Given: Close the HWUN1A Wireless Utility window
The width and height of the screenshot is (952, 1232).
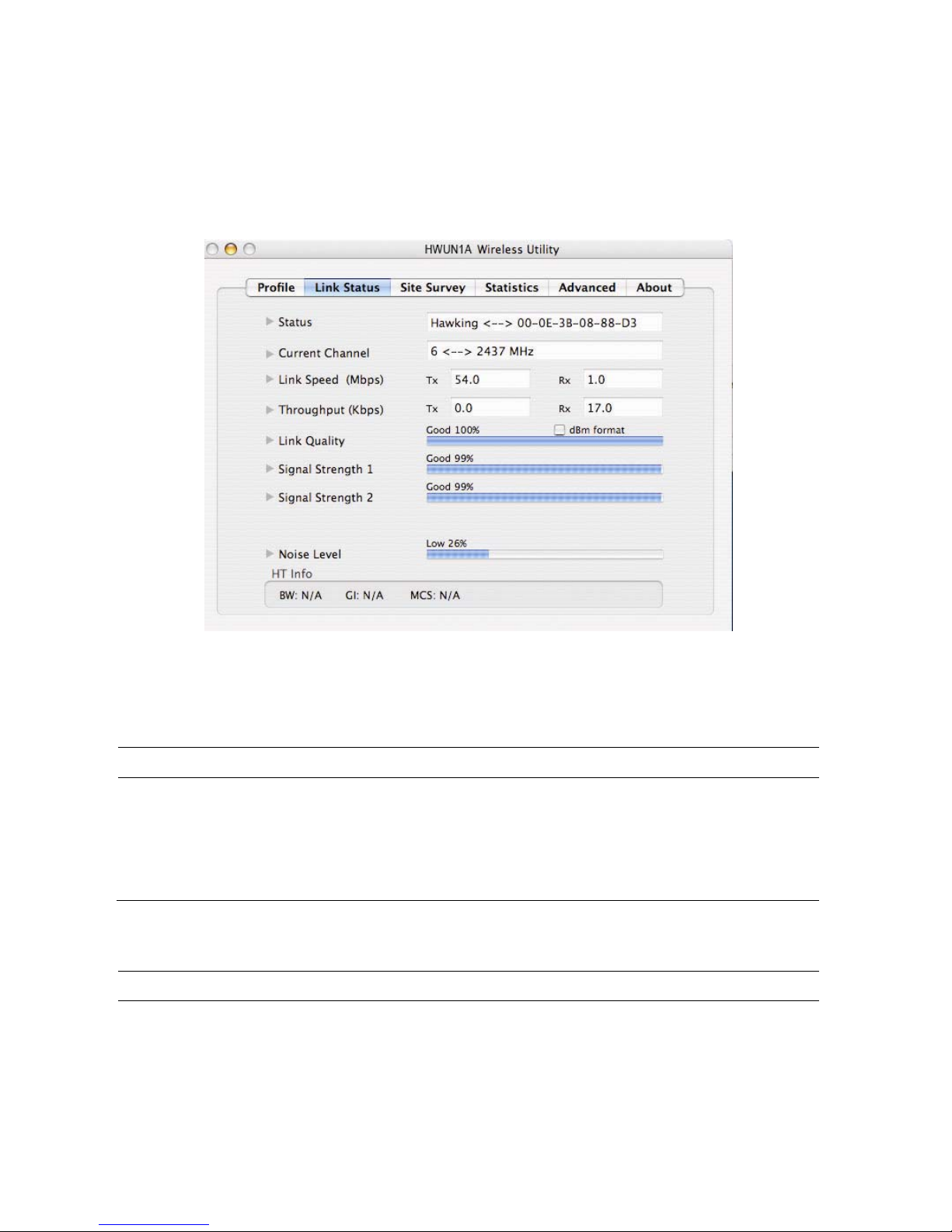Looking at the screenshot, I should pyautogui.click(x=211, y=249).
